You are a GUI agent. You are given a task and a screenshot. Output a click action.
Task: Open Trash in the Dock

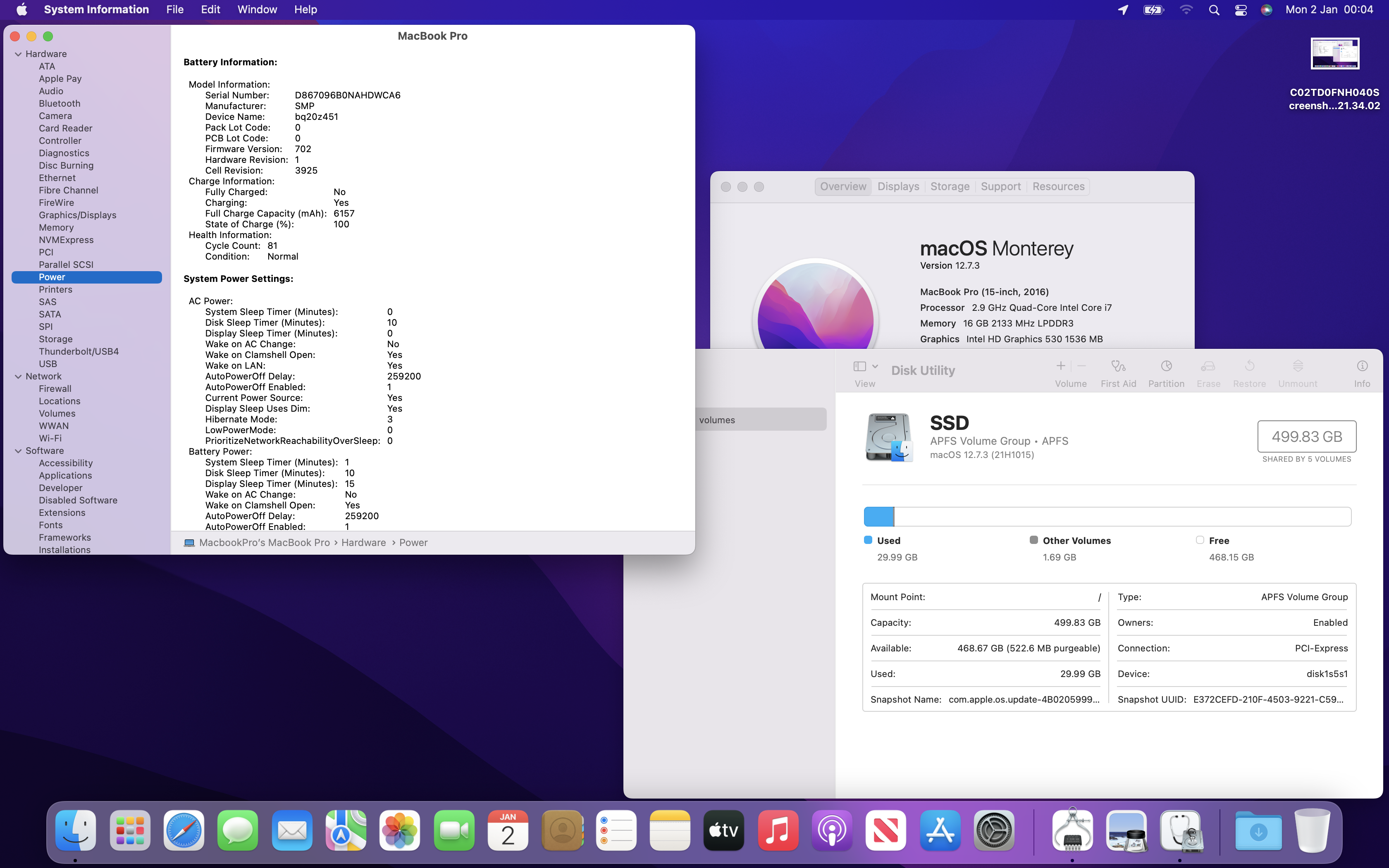click(1312, 830)
